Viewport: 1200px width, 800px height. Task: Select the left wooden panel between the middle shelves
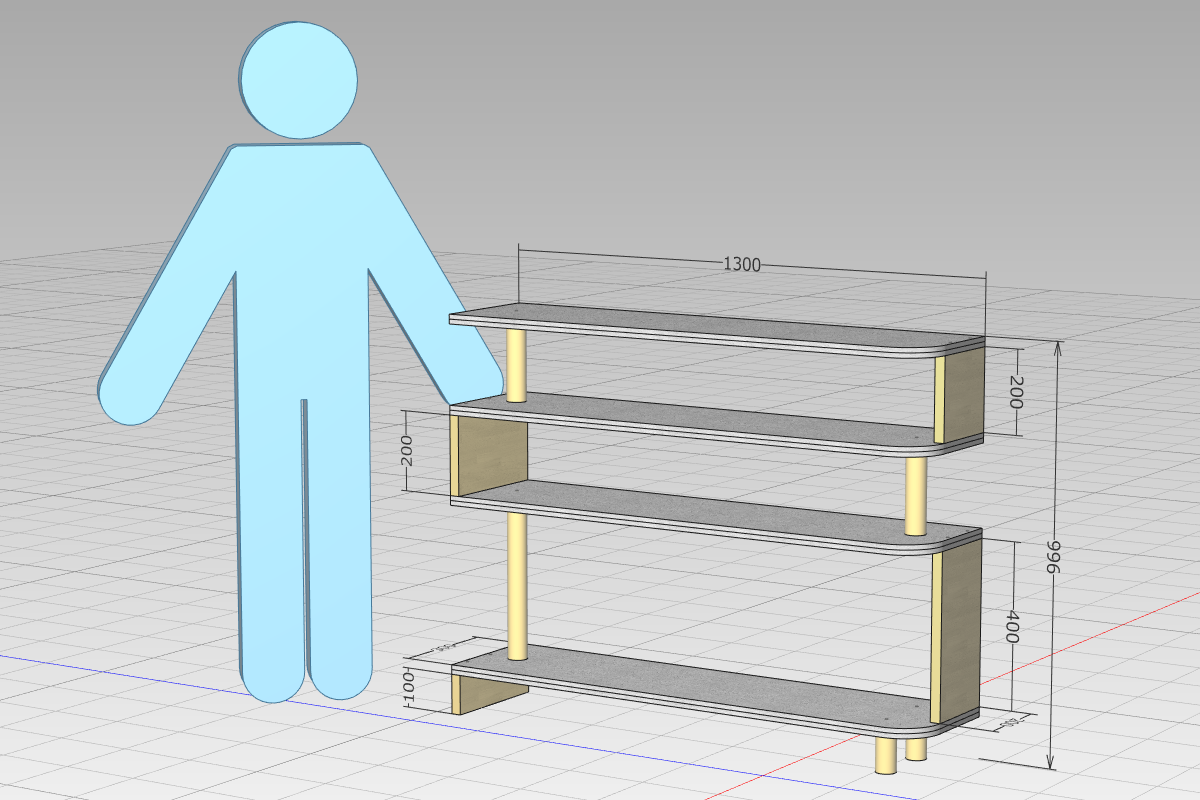489,456
